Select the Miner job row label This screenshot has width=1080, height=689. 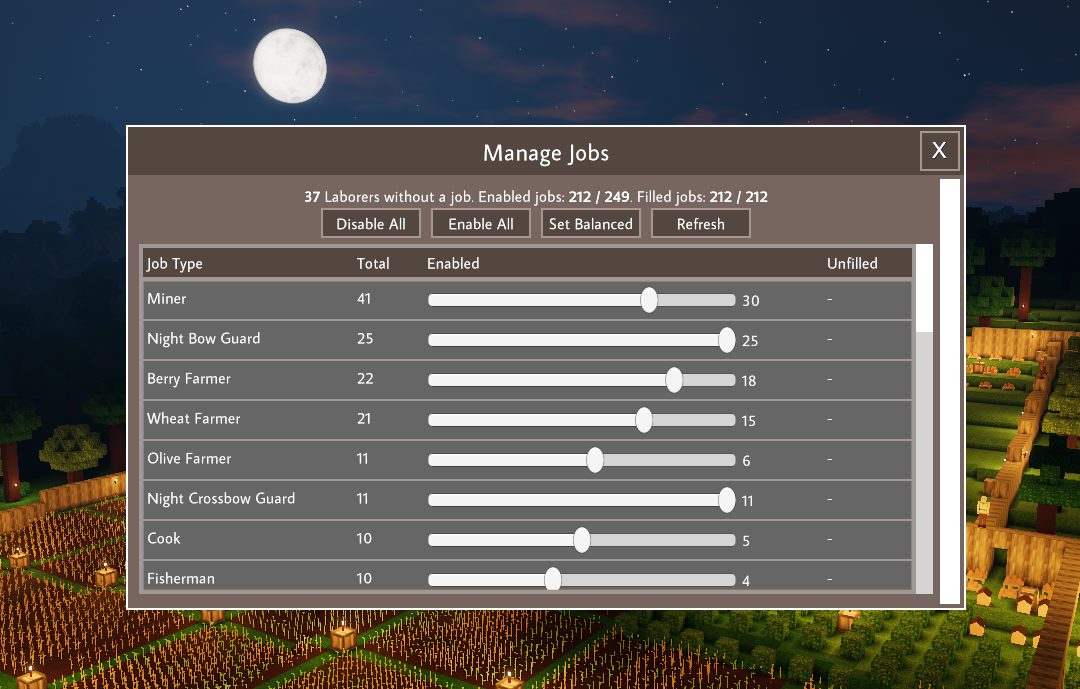(167, 299)
